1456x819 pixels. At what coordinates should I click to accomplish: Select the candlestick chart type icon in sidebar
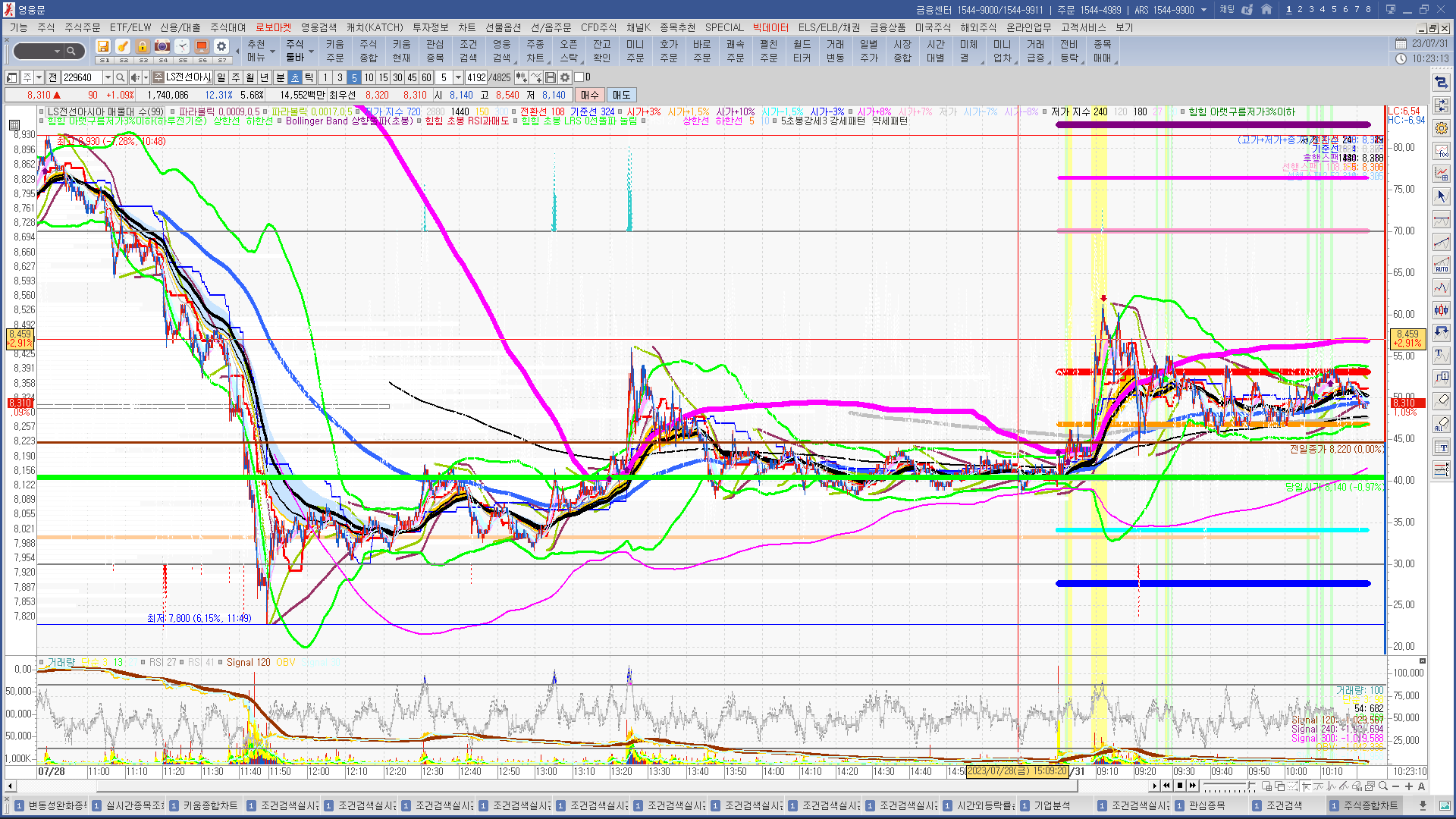tap(1442, 310)
